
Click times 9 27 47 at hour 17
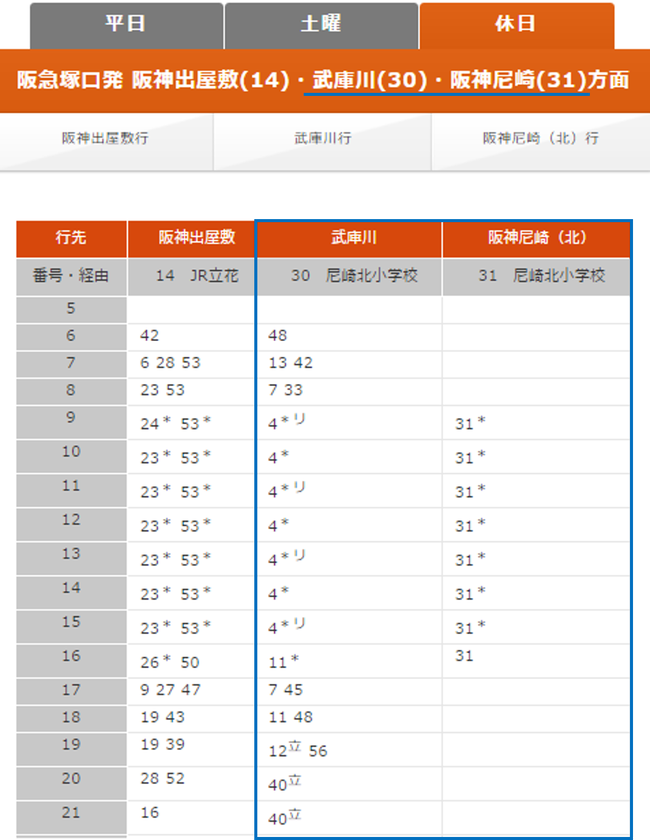point(170,691)
